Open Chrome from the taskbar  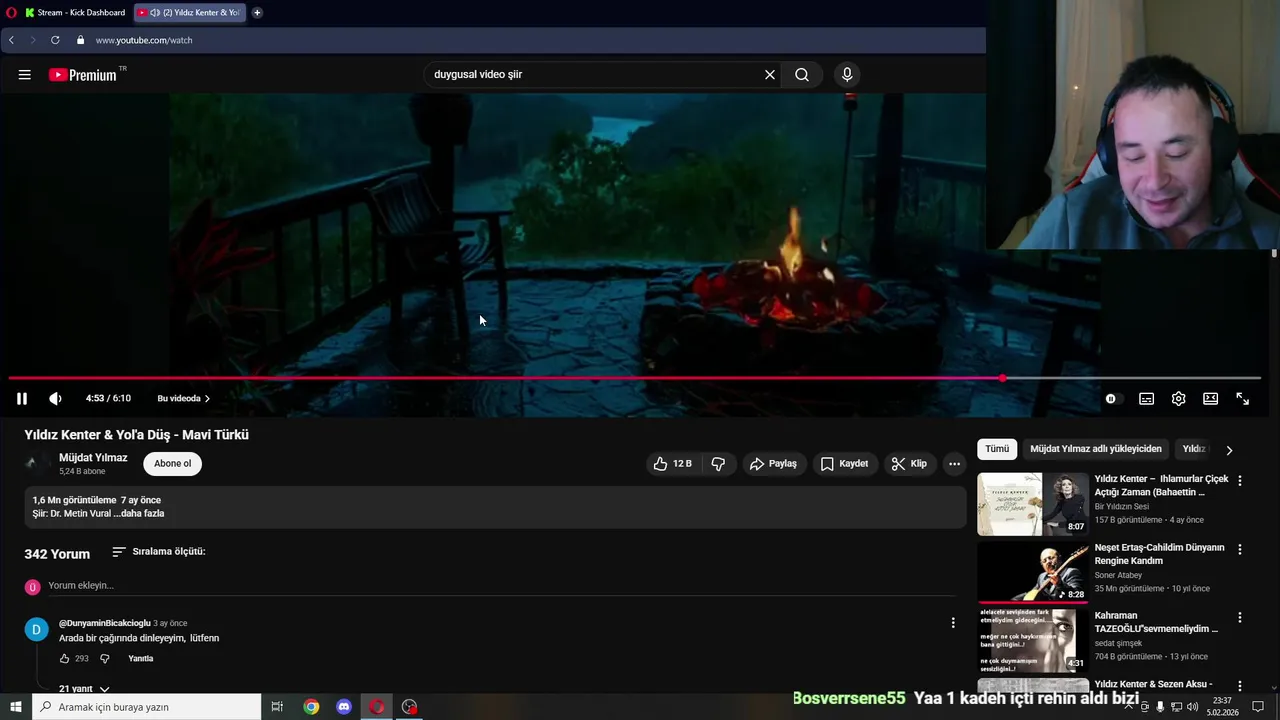pyautogui.click(x=311, y=707)
